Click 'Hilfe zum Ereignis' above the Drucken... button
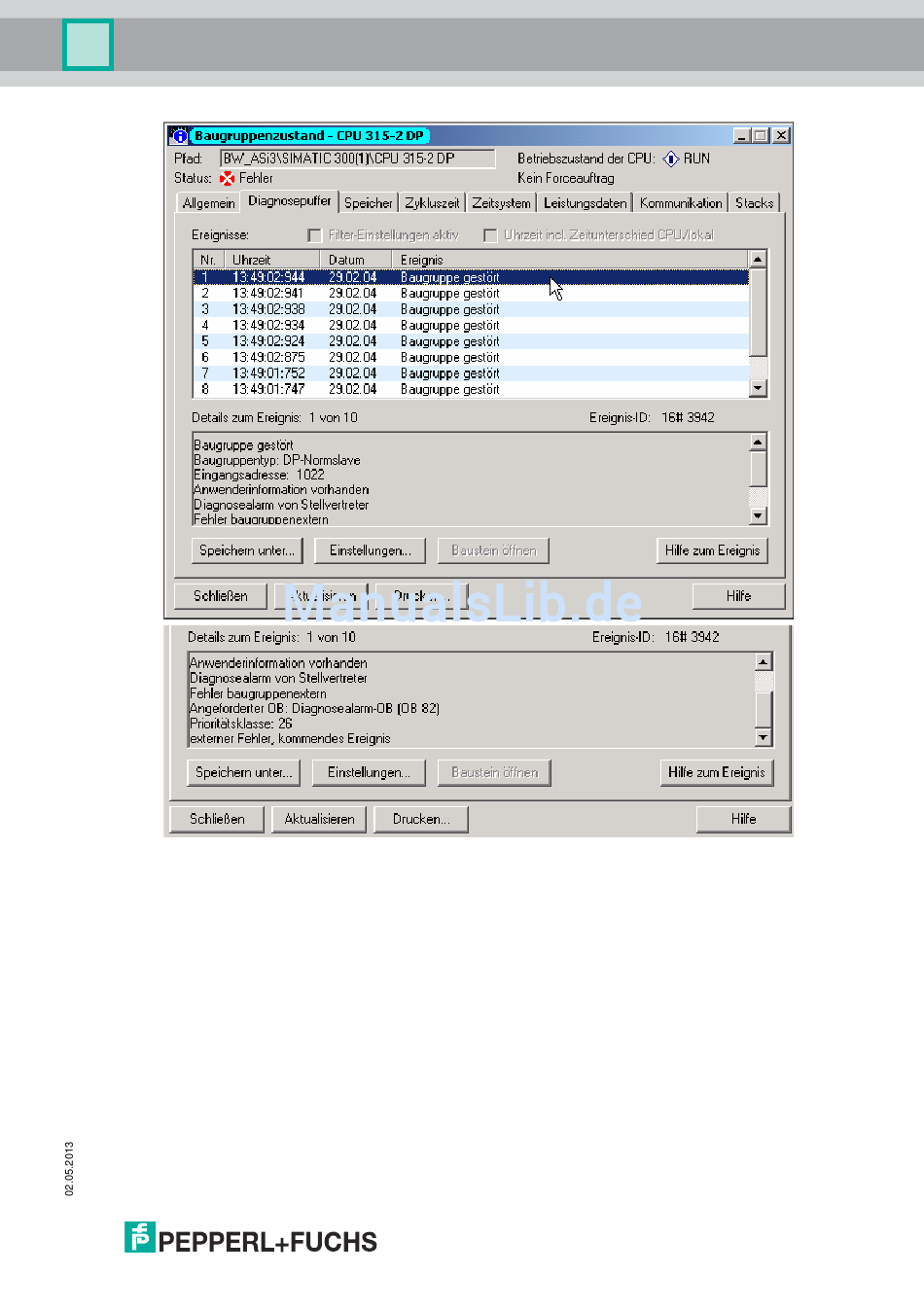924x1309 pixels. pyautogui.click(x=717, y=772)
